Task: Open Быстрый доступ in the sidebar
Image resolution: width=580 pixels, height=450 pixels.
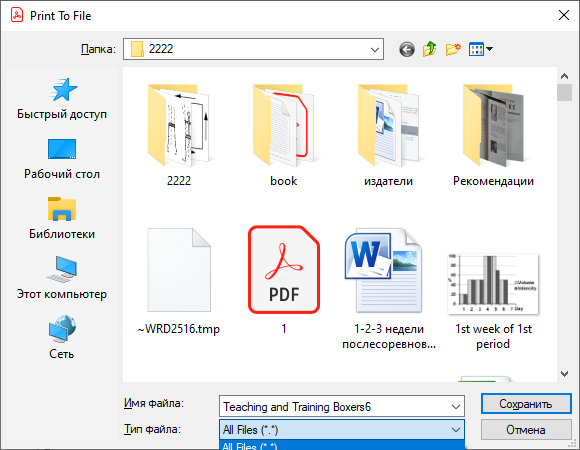Action: (x=62, y=99)
